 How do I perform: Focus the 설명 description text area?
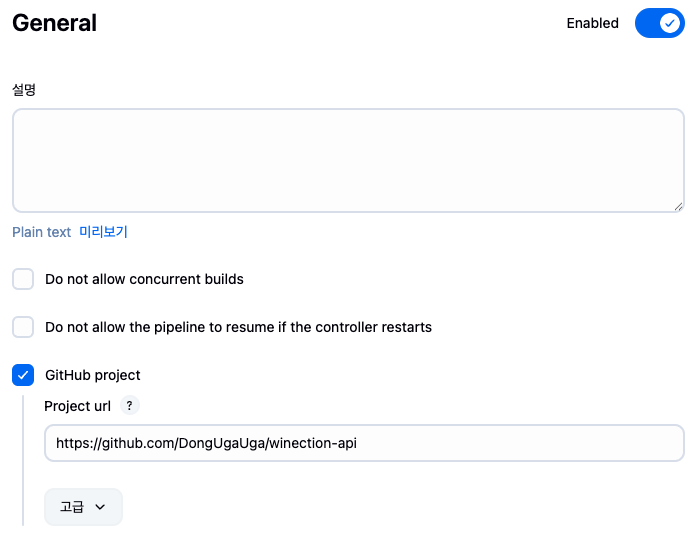click(348, 160)
